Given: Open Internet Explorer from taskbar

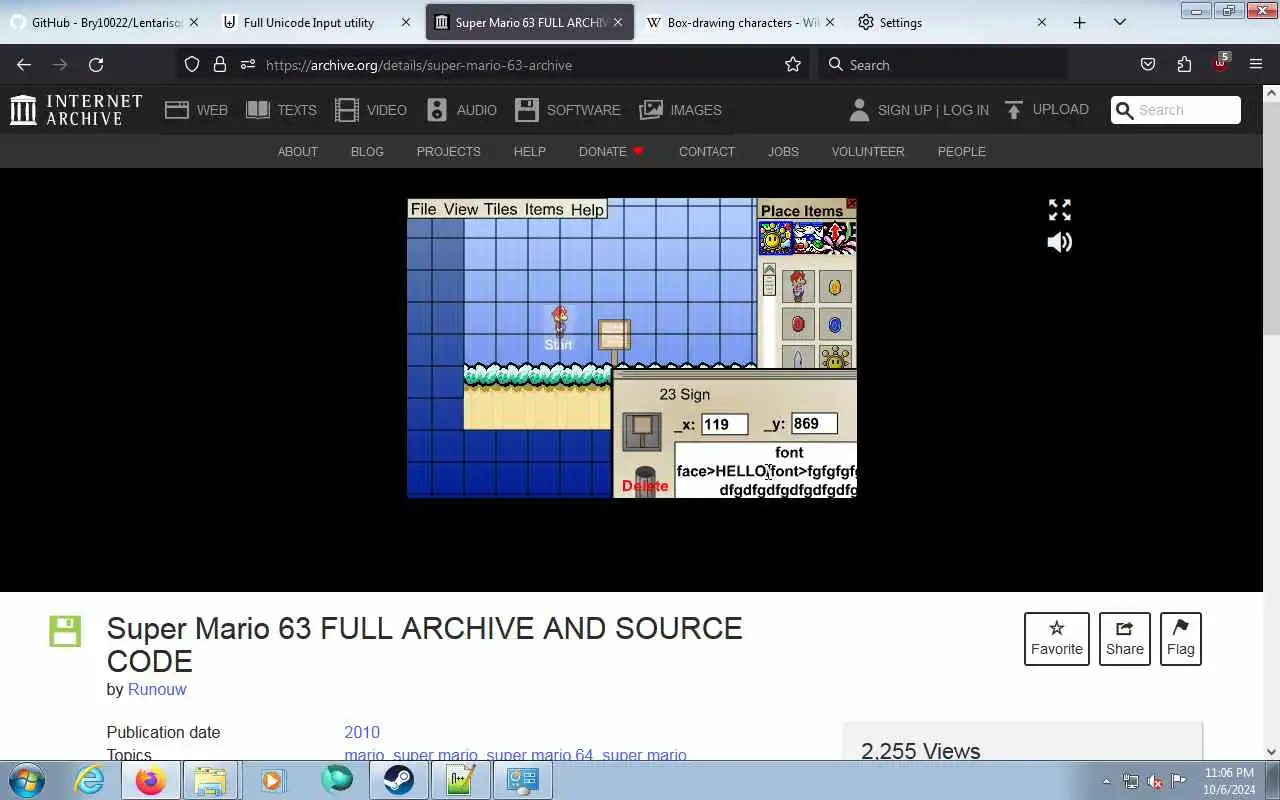Looking at the screenshot, I should (x=89, y=780).
